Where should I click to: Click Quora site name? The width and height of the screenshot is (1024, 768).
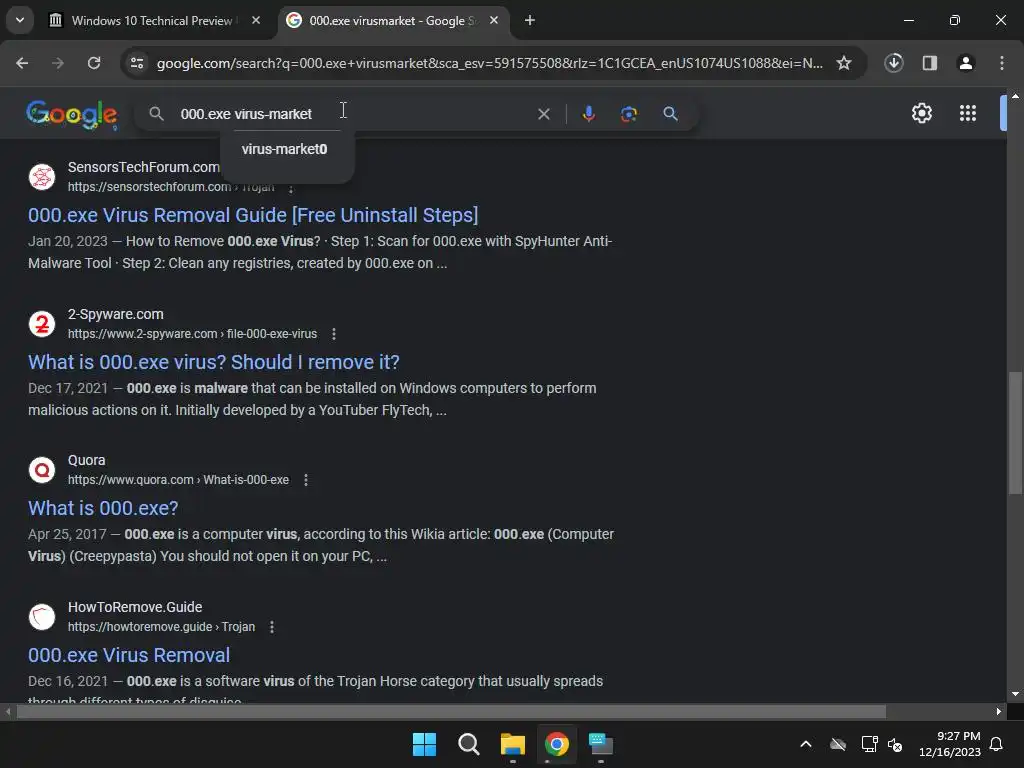point(86,460)
